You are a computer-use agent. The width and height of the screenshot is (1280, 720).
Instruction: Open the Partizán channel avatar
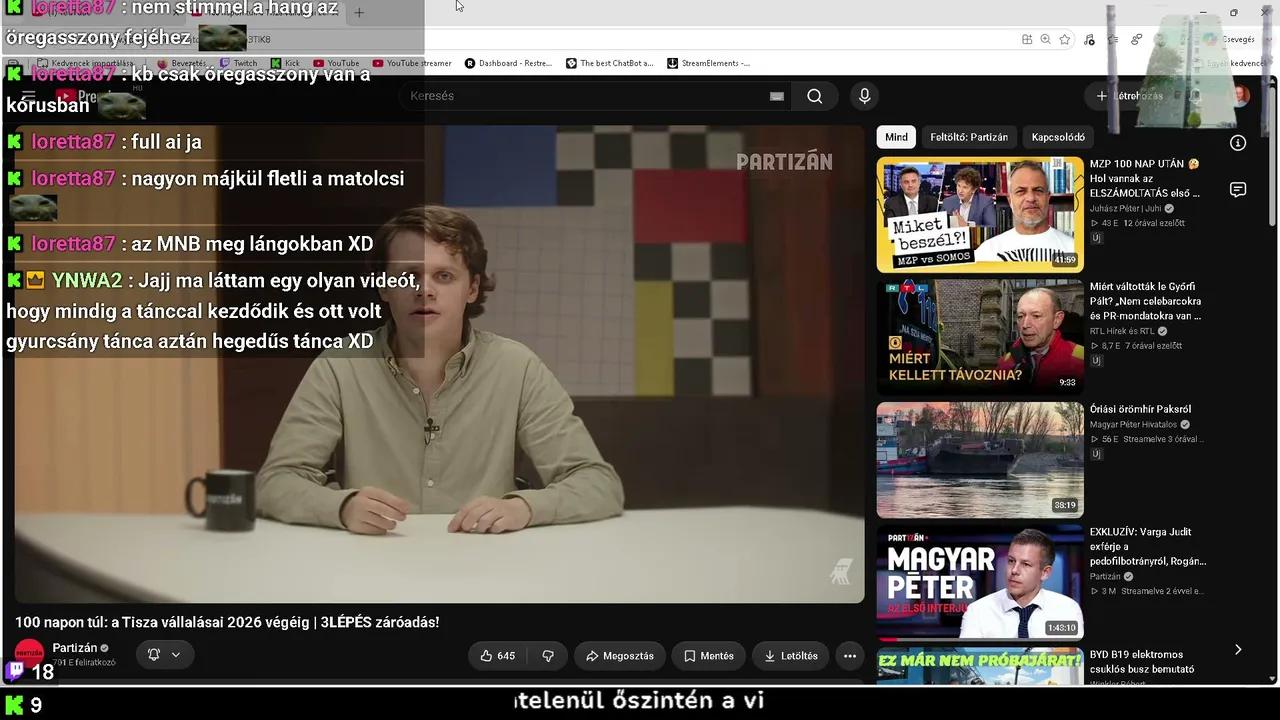(29, 654)
